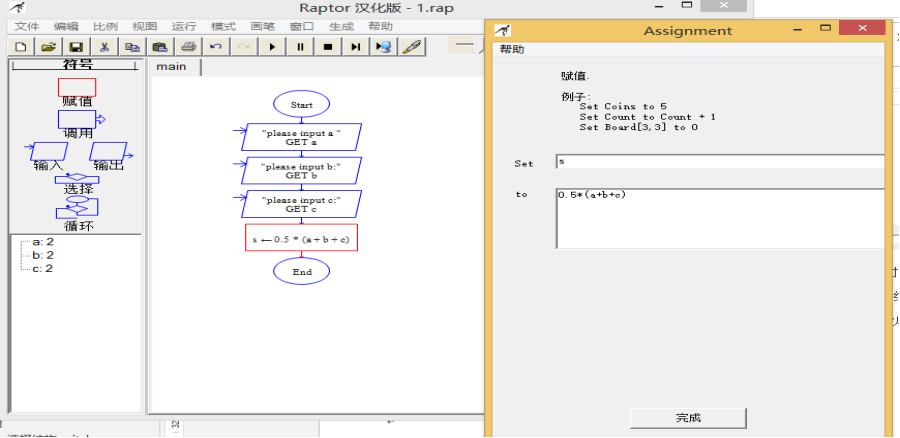This screenshot has height=438, width=900.
Task: Open a file with the folder icon
Action: tap(48, 46)
